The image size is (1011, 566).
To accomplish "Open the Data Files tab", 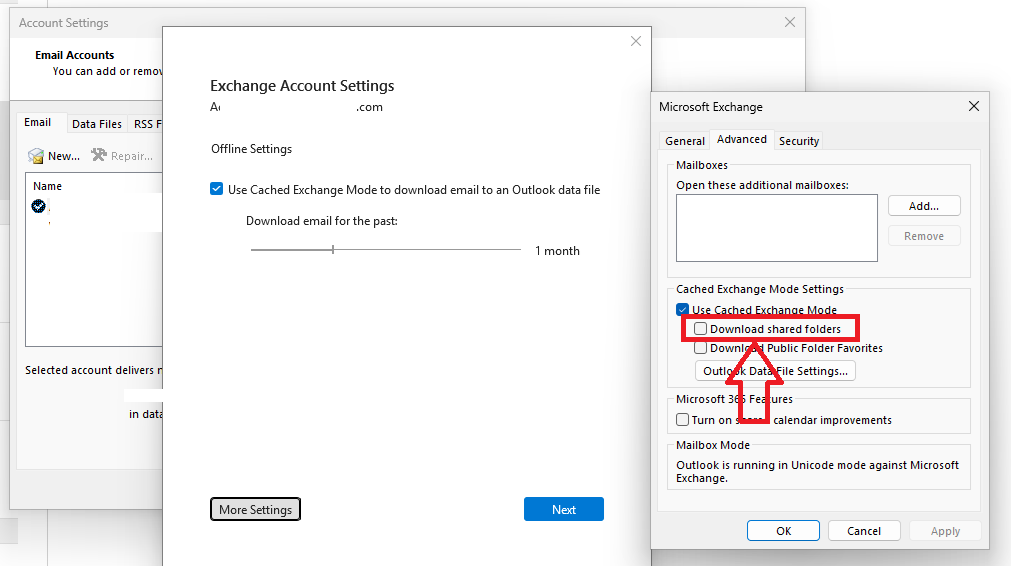I will coord(97,124).
